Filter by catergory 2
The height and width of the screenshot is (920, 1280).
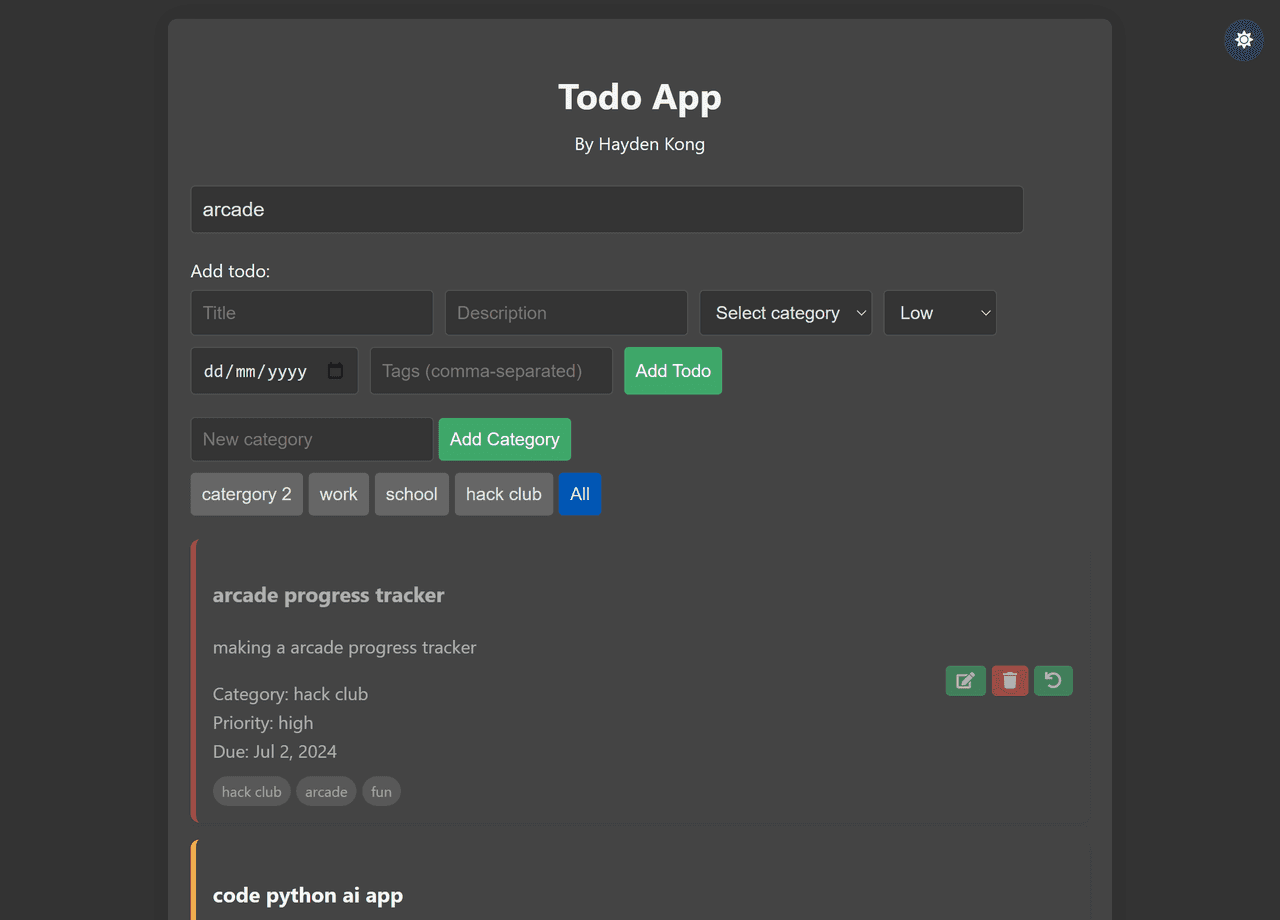click(246, 494)
